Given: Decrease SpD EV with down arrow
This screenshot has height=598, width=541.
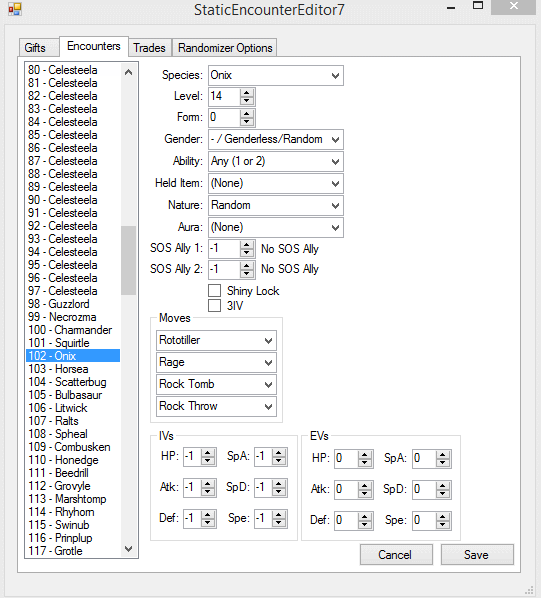Looking at the screenshot, I should (443, 494).
